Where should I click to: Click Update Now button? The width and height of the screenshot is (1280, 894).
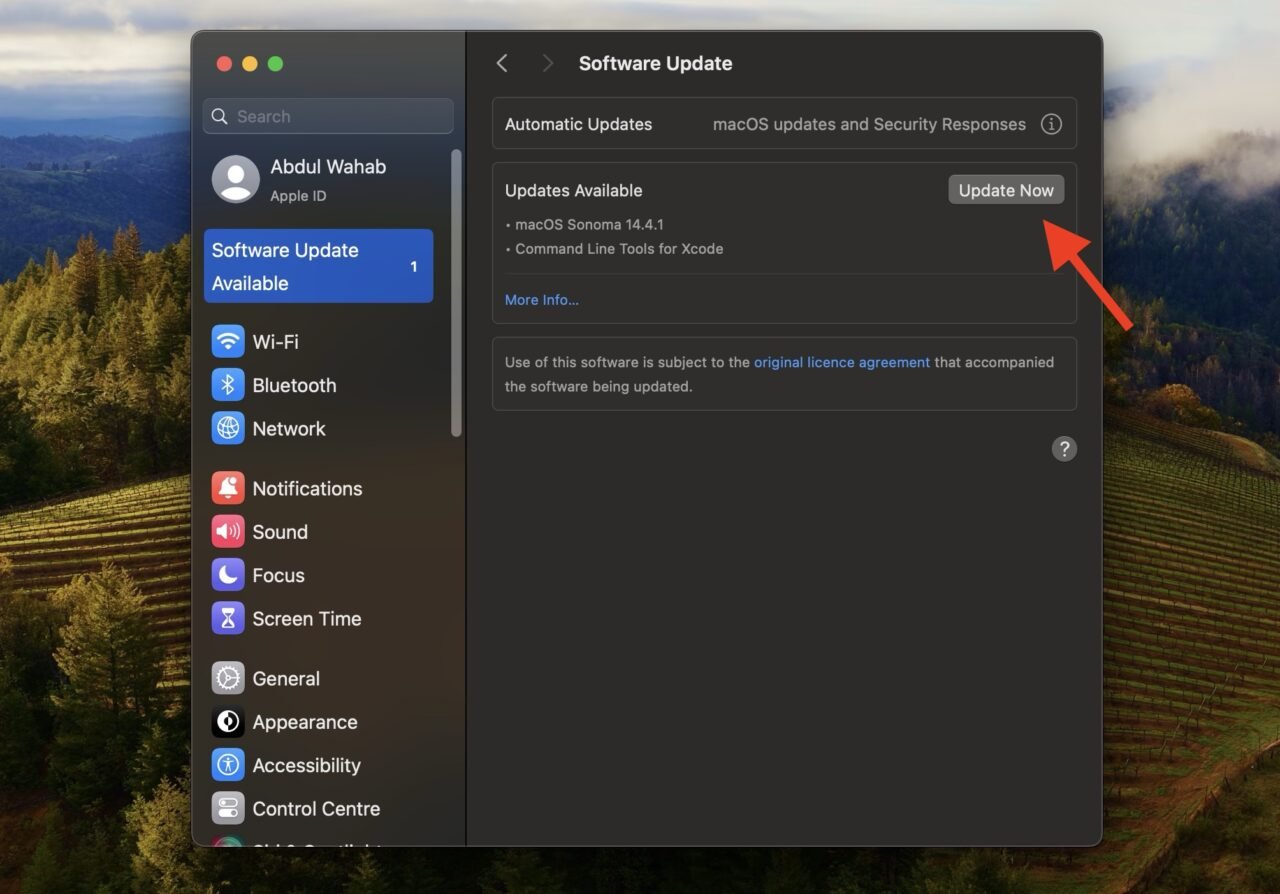(1006, 190)
